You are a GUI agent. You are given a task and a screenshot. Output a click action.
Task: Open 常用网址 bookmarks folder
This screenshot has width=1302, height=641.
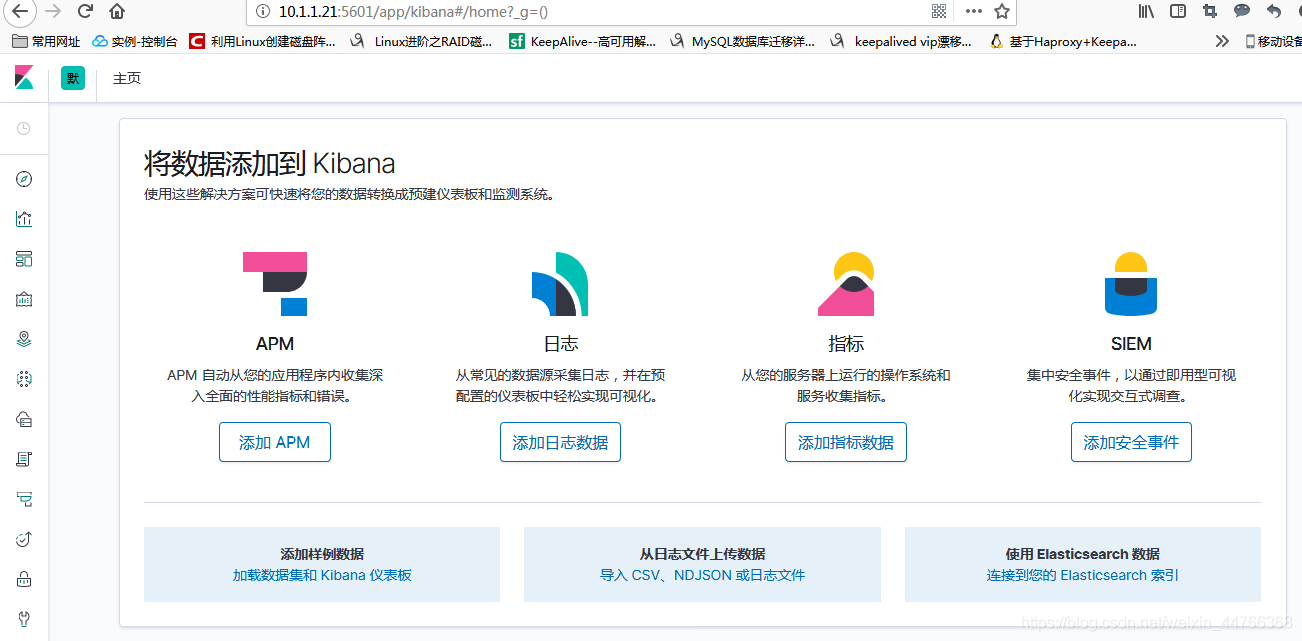[46, 41]
